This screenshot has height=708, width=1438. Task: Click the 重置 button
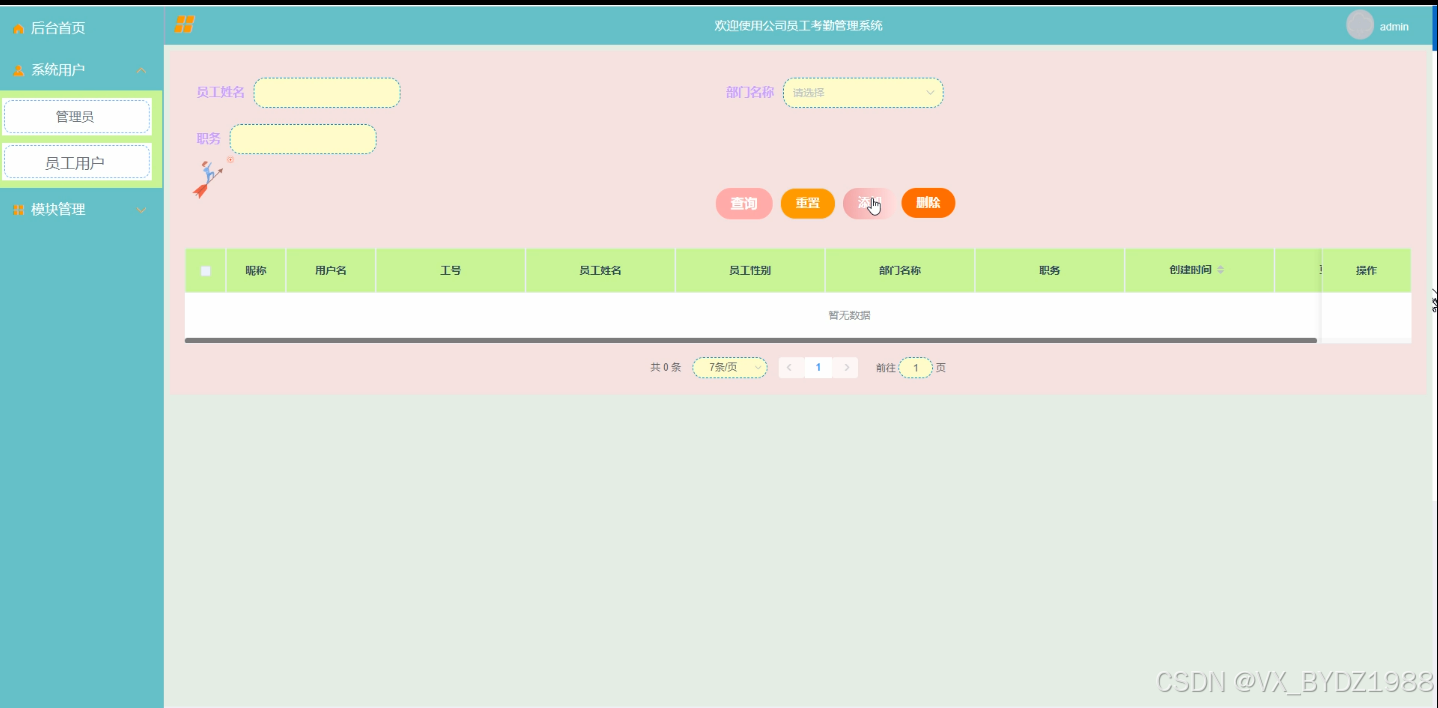click(x=808, y=204)
